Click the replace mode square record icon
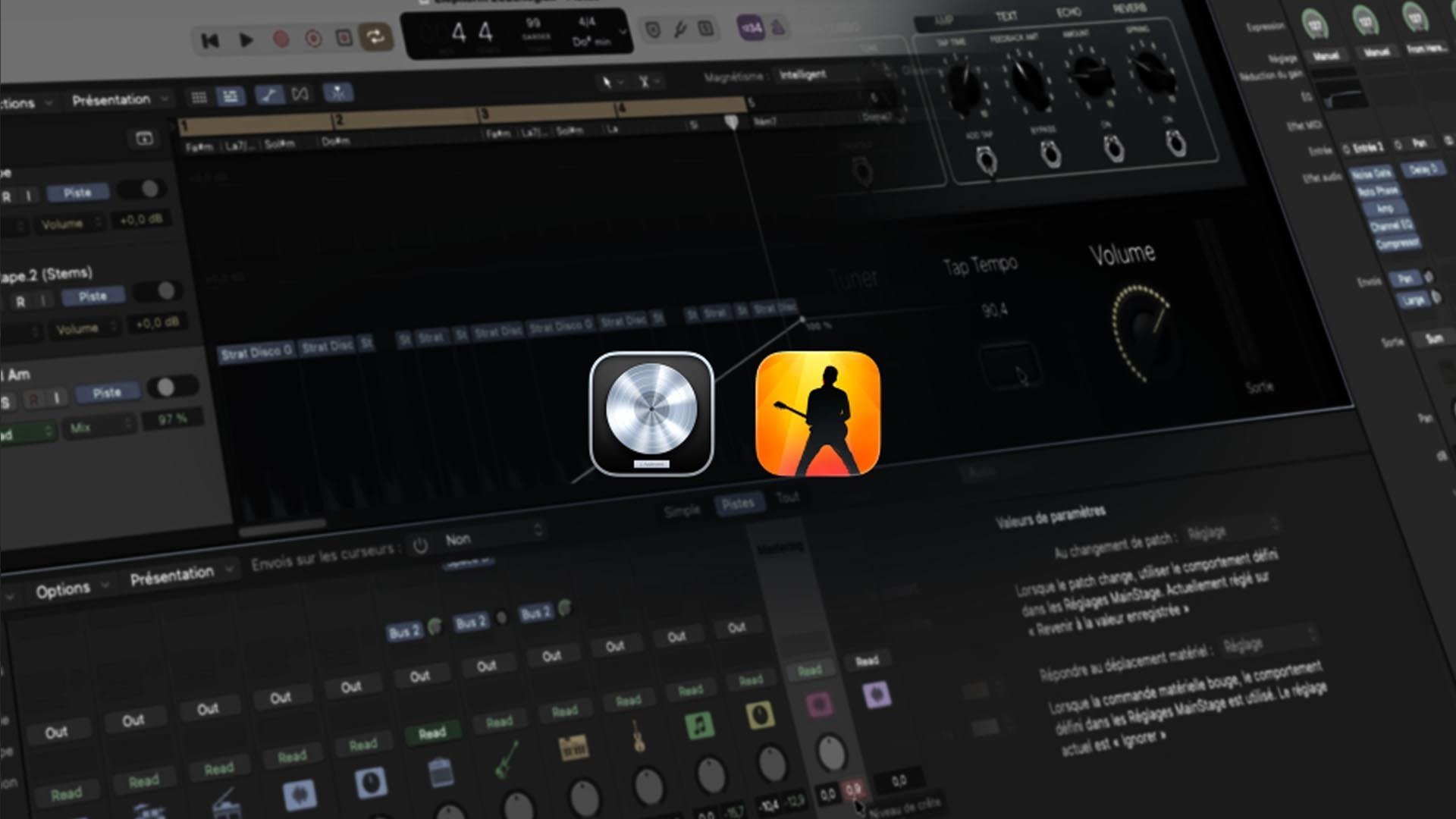This screenshot has height=819, width=1456. (x=344, y=37)
